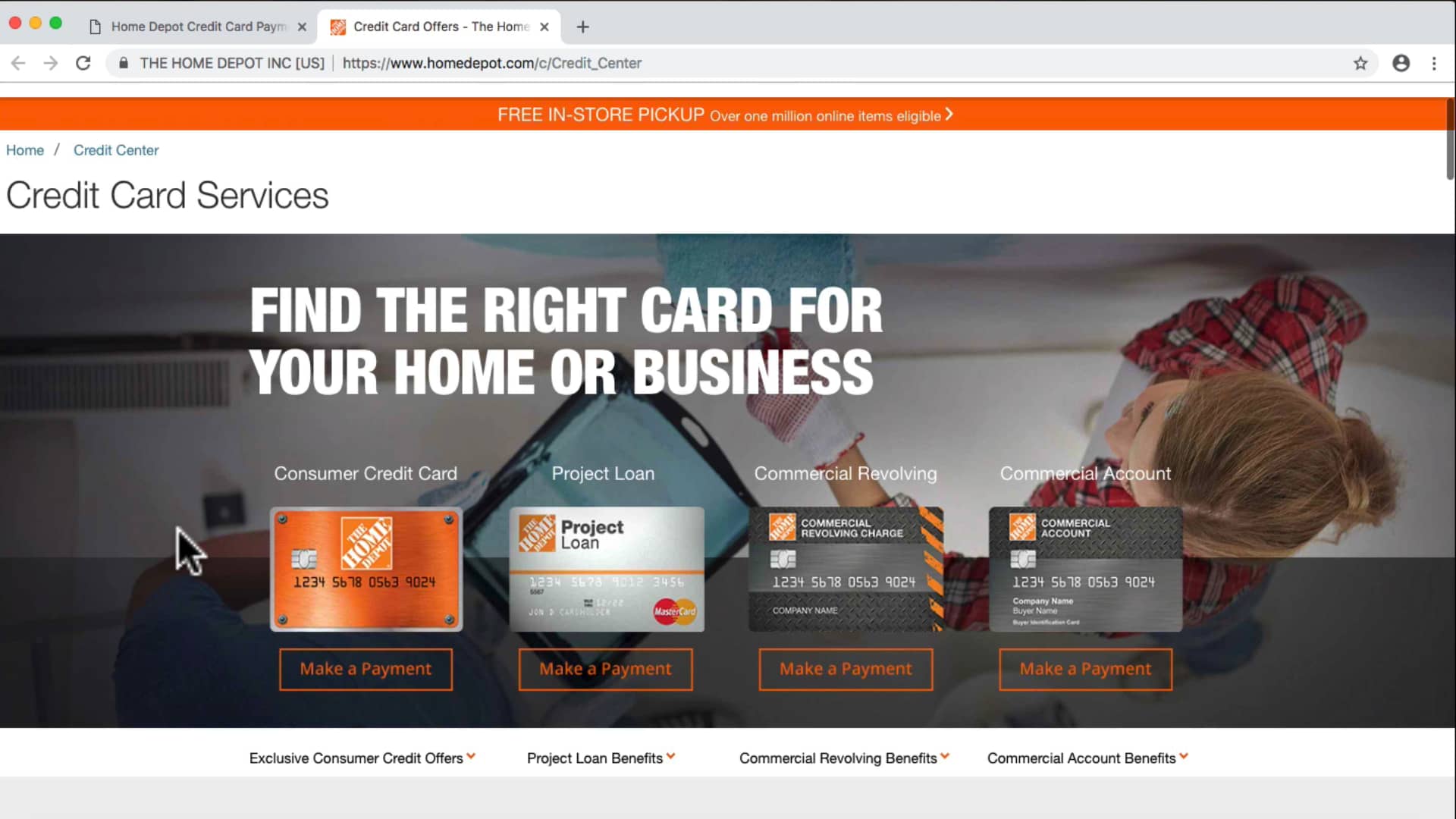Click the lock/security icon in address bar
This screenshot has height=819, width=1456.
(x=122, y=63)
